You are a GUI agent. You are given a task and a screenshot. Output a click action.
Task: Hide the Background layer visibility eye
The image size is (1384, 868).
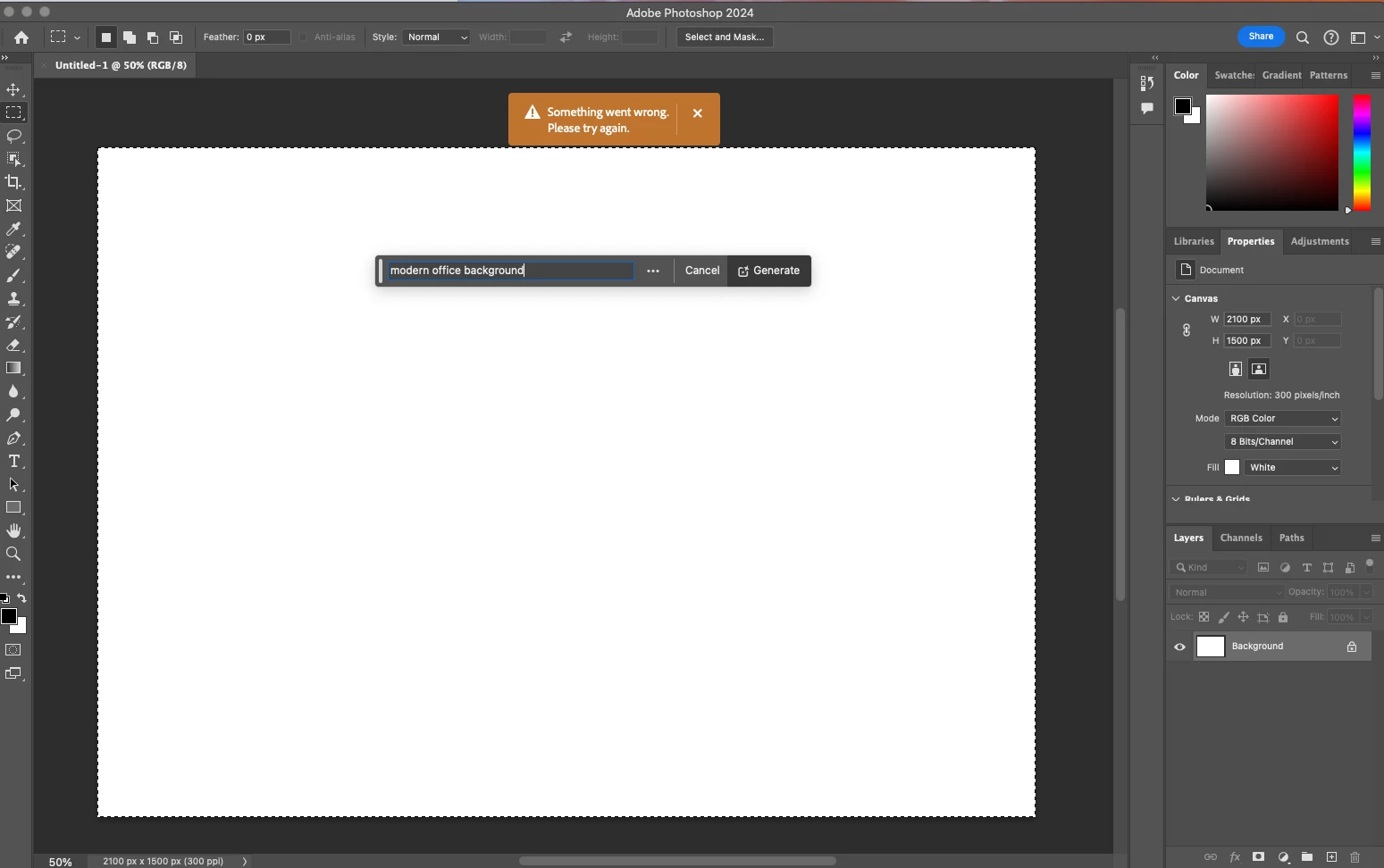click(x=1179, y=647)
